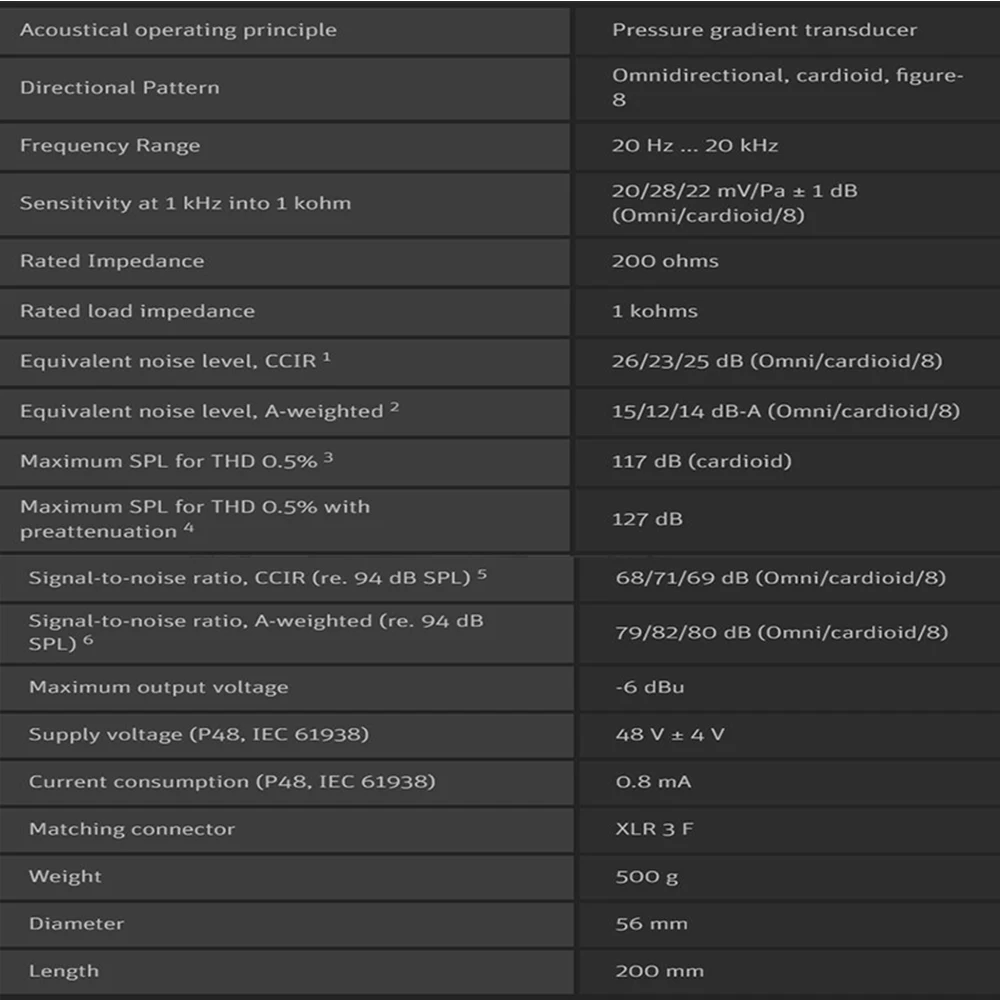The width and height of the screenshot is (1000, 1000).
Task: Select the Pressure gradient transducer value
Action: point(764,30)
